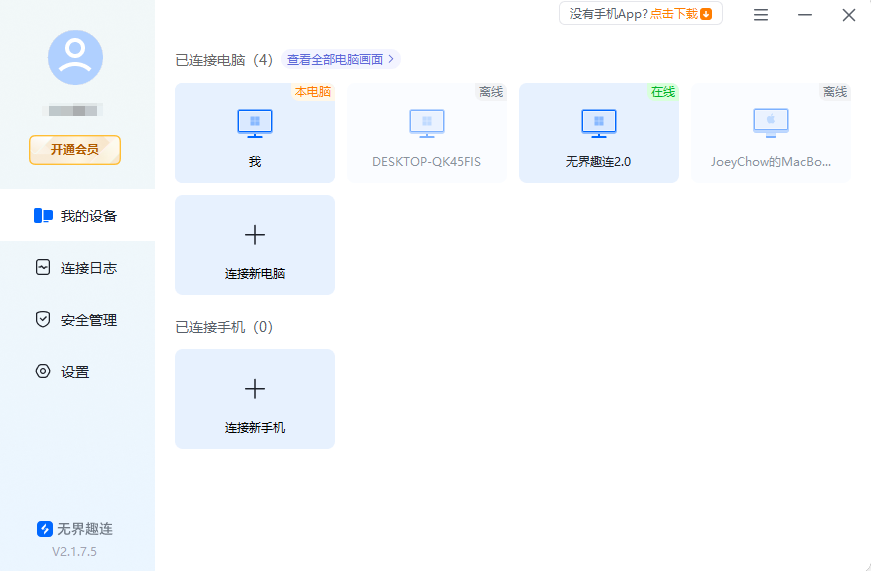Click the 没有手机App? text
871x571 pixels.
tap(609, 14)
